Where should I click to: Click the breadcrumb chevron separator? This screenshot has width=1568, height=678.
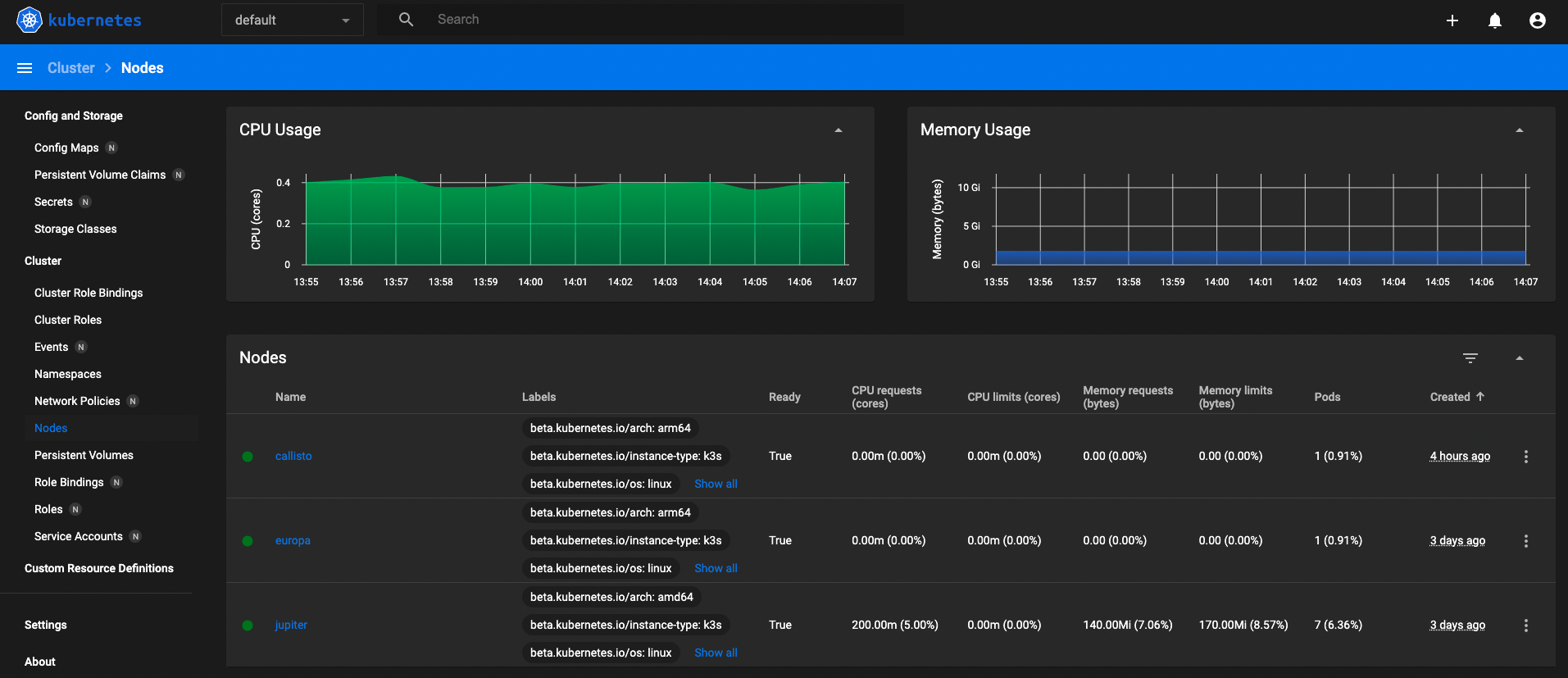coord(107,68)
